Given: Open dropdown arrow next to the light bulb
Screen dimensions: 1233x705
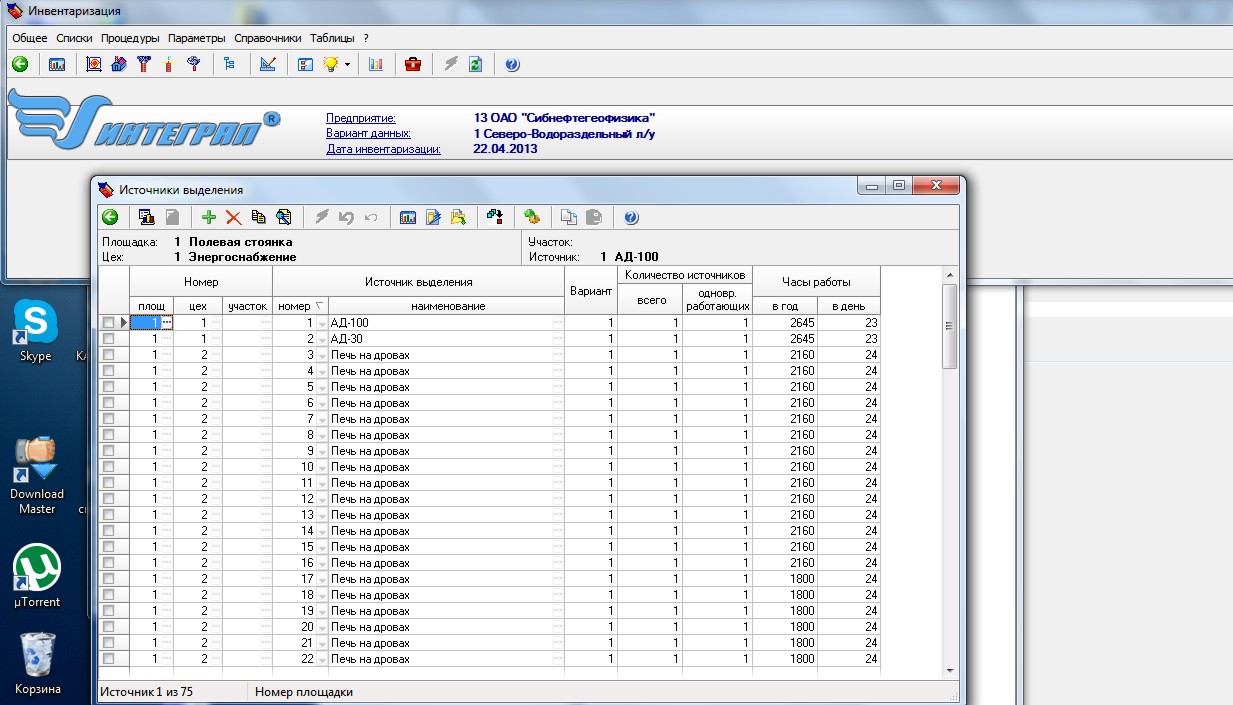Looking at the screenshot, I should [347, 65].
